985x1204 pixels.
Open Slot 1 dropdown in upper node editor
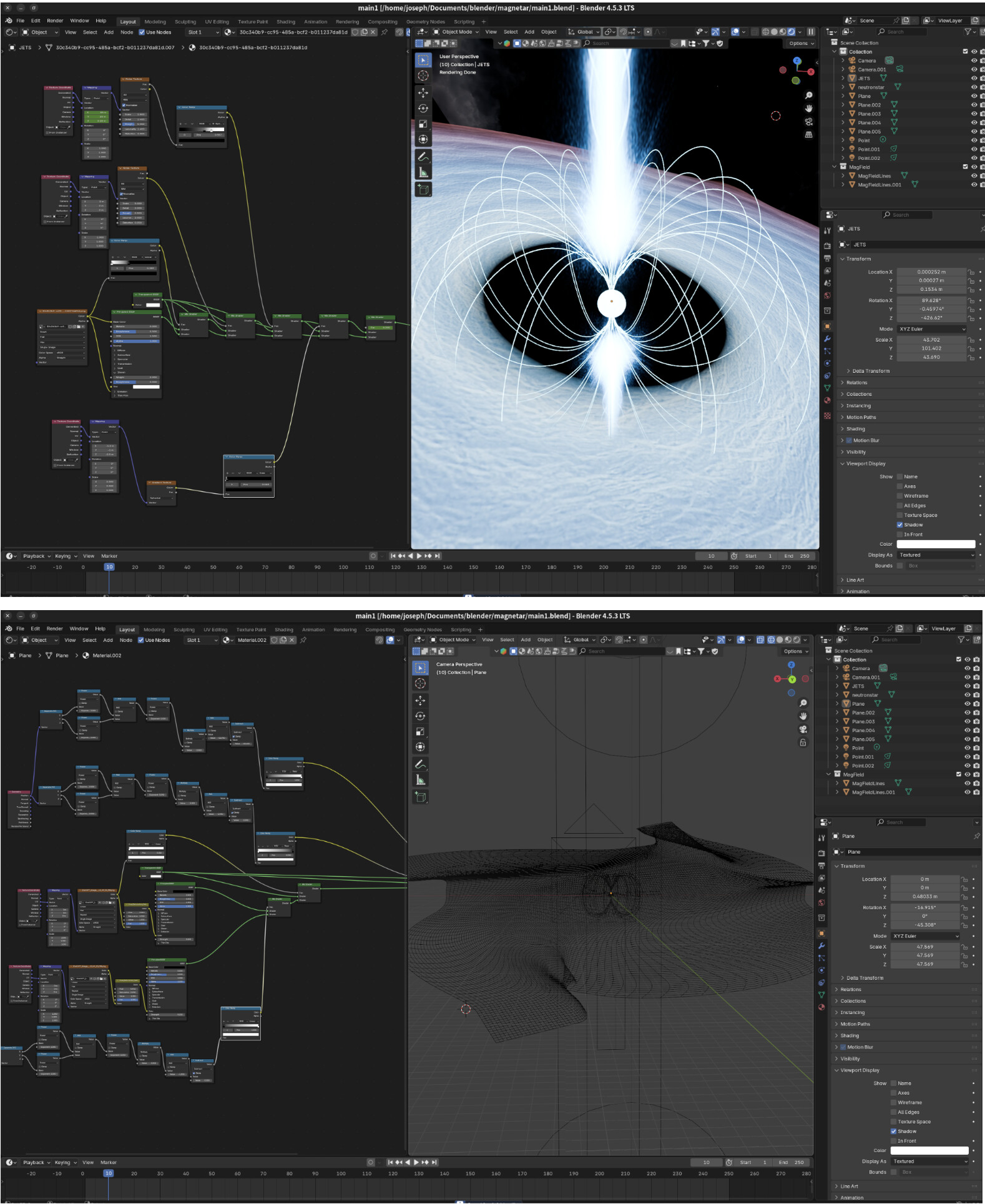coord(203,32)
